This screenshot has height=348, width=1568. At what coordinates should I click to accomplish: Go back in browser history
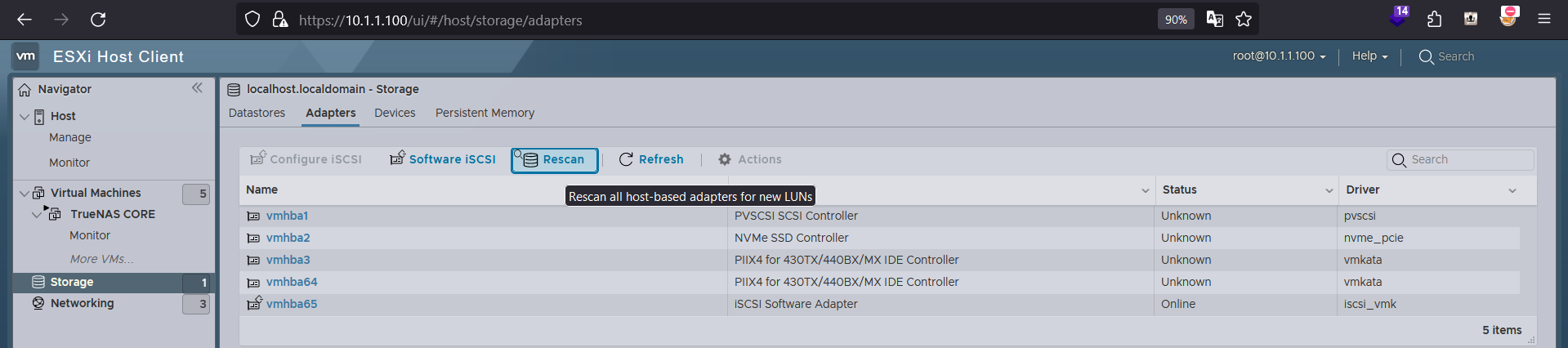click(25, 20)
